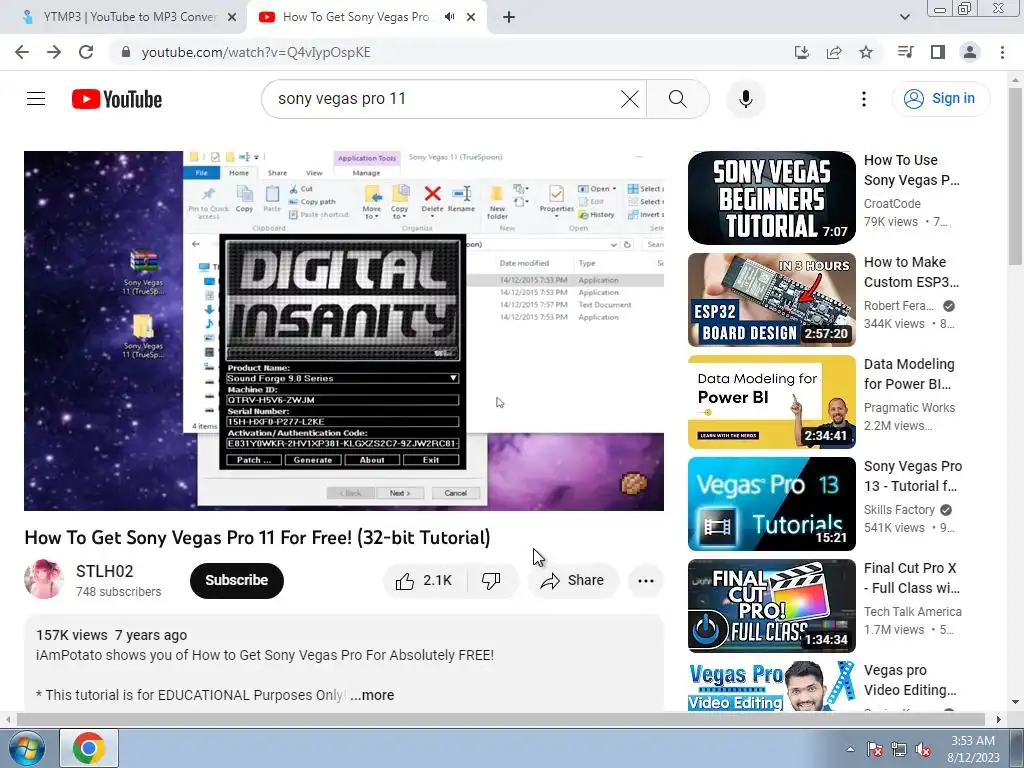Expand the description with ...more
Screen dimensions: 1024x768
[x=372, y=695]
